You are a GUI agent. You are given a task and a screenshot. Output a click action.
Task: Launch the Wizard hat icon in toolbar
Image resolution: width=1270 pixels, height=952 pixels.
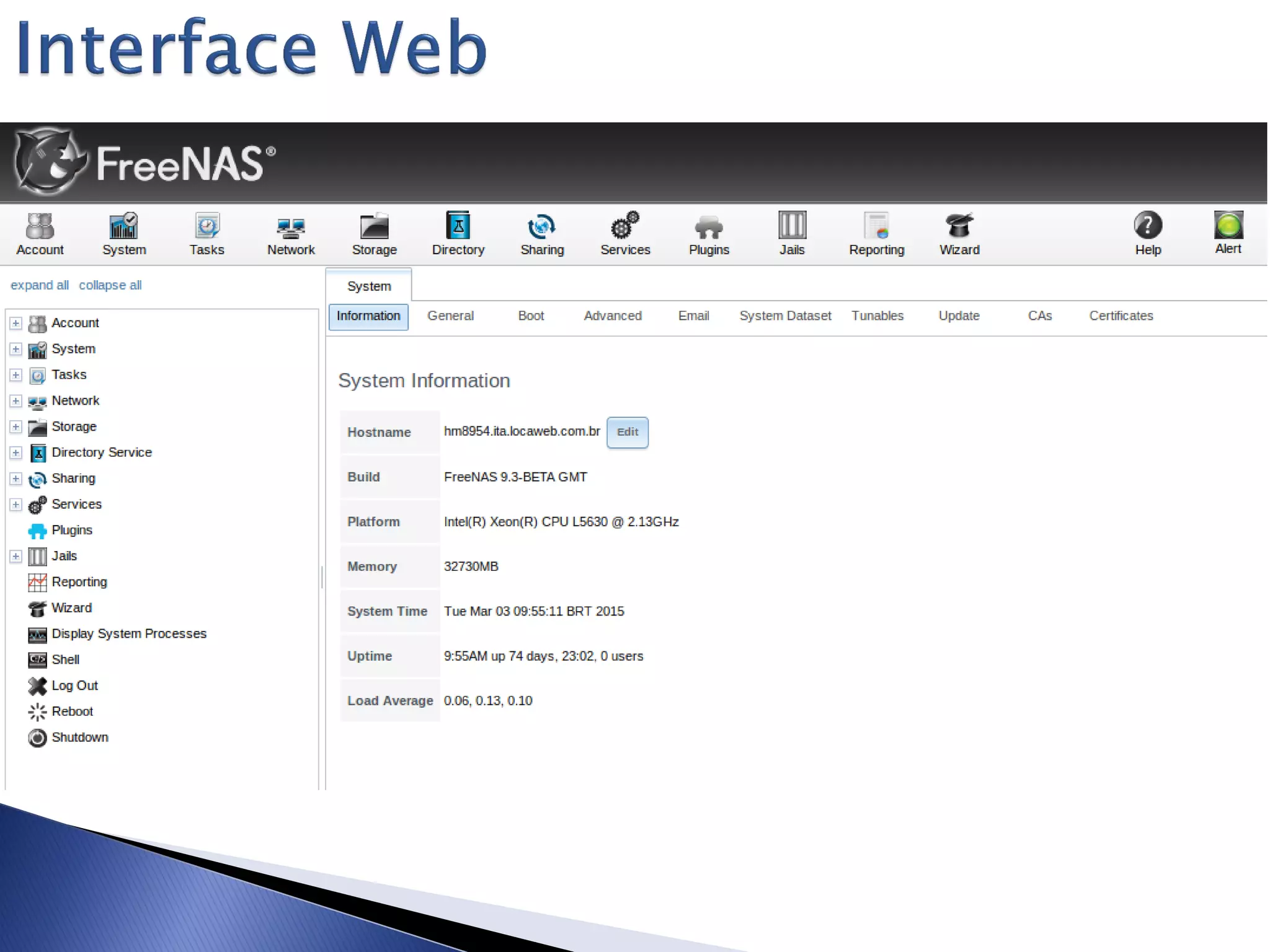959,226
